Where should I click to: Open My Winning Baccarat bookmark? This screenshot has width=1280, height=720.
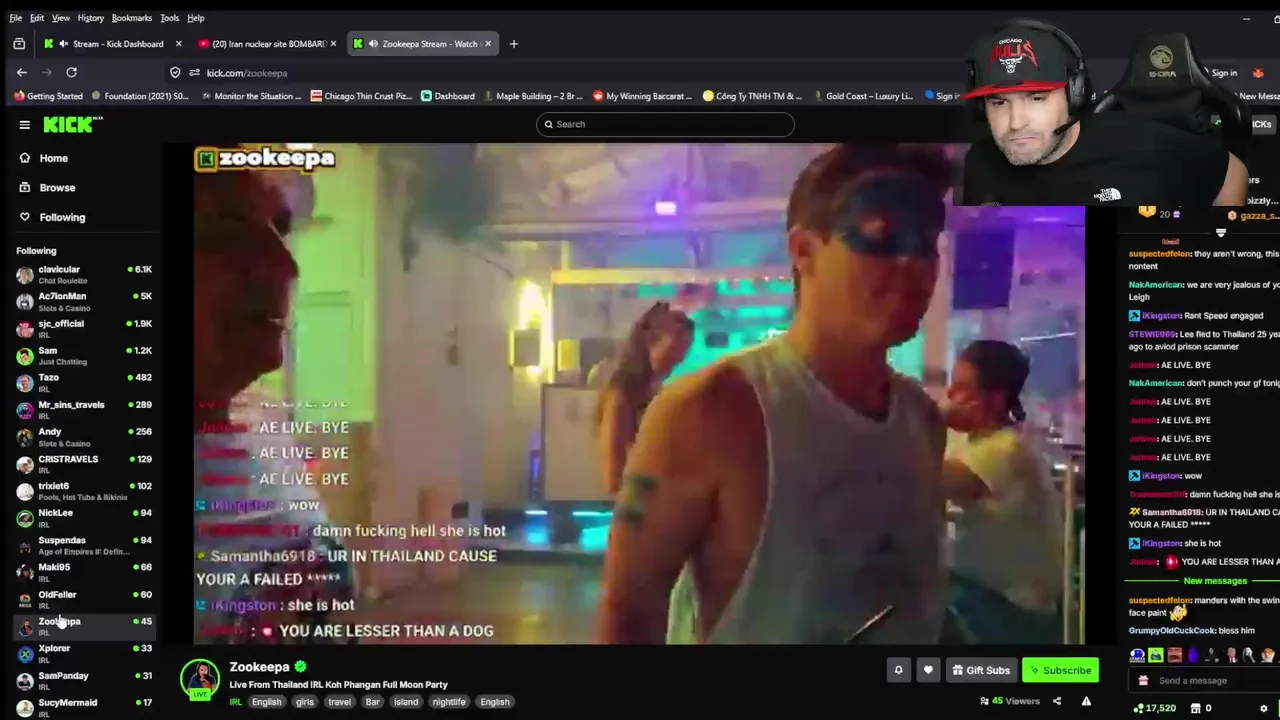pos(642,96)
